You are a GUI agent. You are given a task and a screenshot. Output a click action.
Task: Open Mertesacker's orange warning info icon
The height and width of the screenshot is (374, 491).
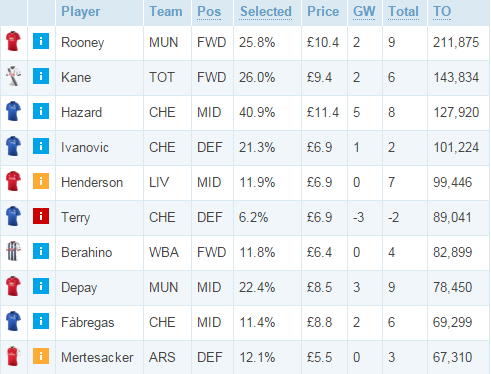coord(41,356)
